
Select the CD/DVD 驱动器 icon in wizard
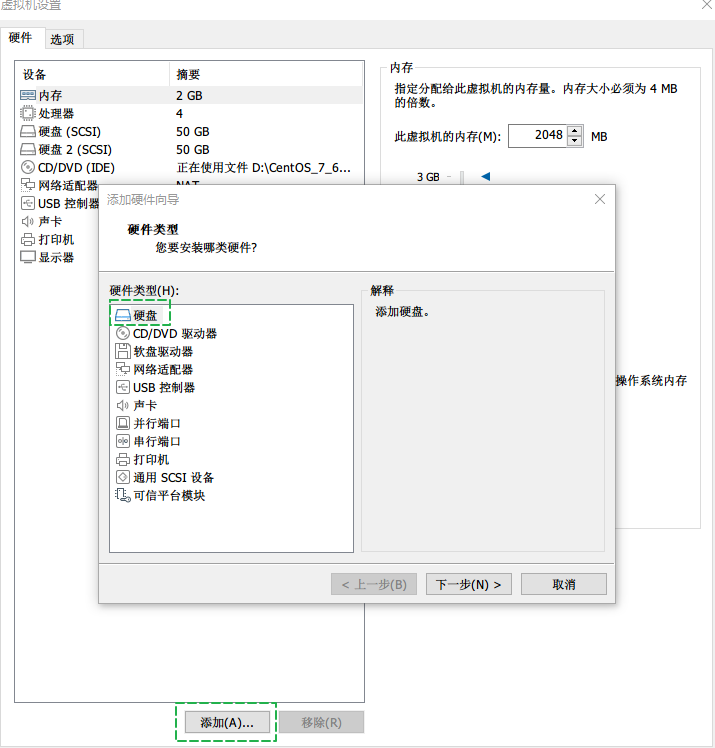pyautogui.click(x=123, y=334)
